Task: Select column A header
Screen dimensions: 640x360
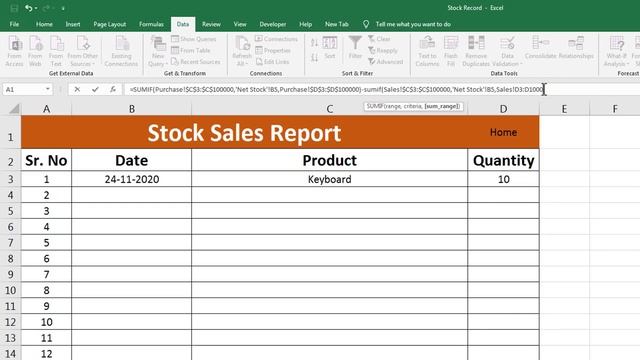Action: pos(47,109)
